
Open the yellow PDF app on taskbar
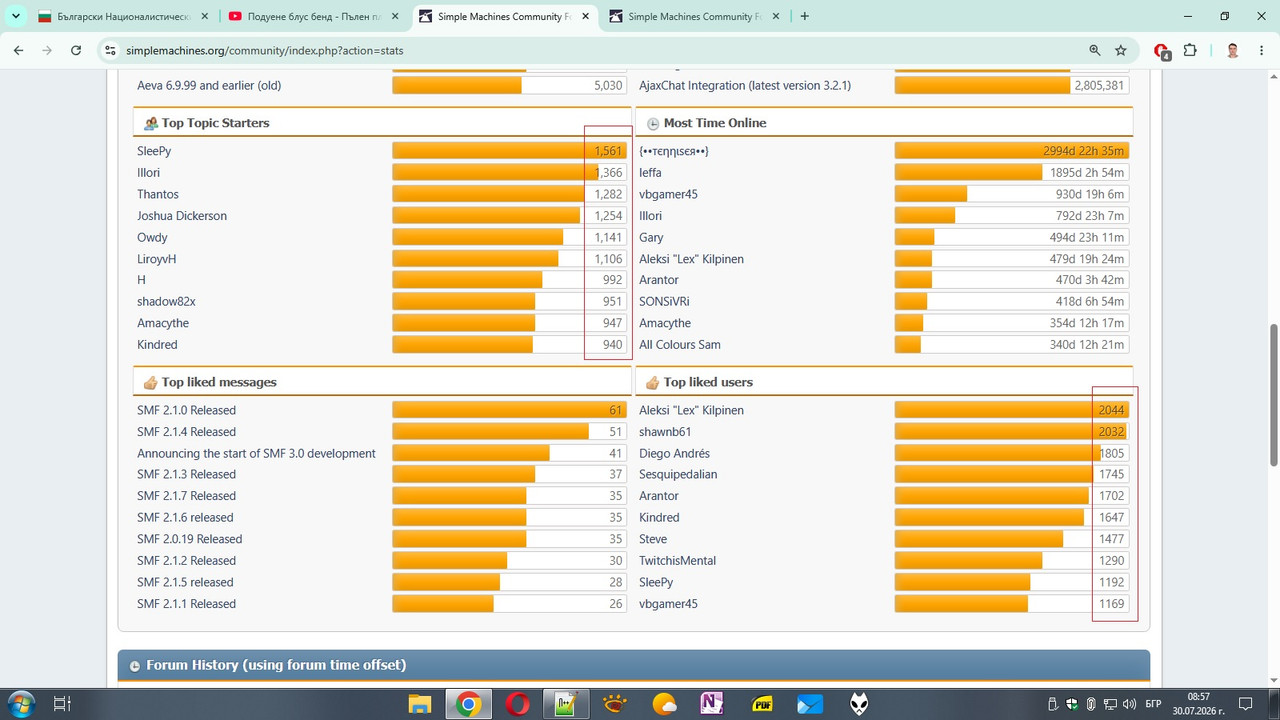click(762, 703)
